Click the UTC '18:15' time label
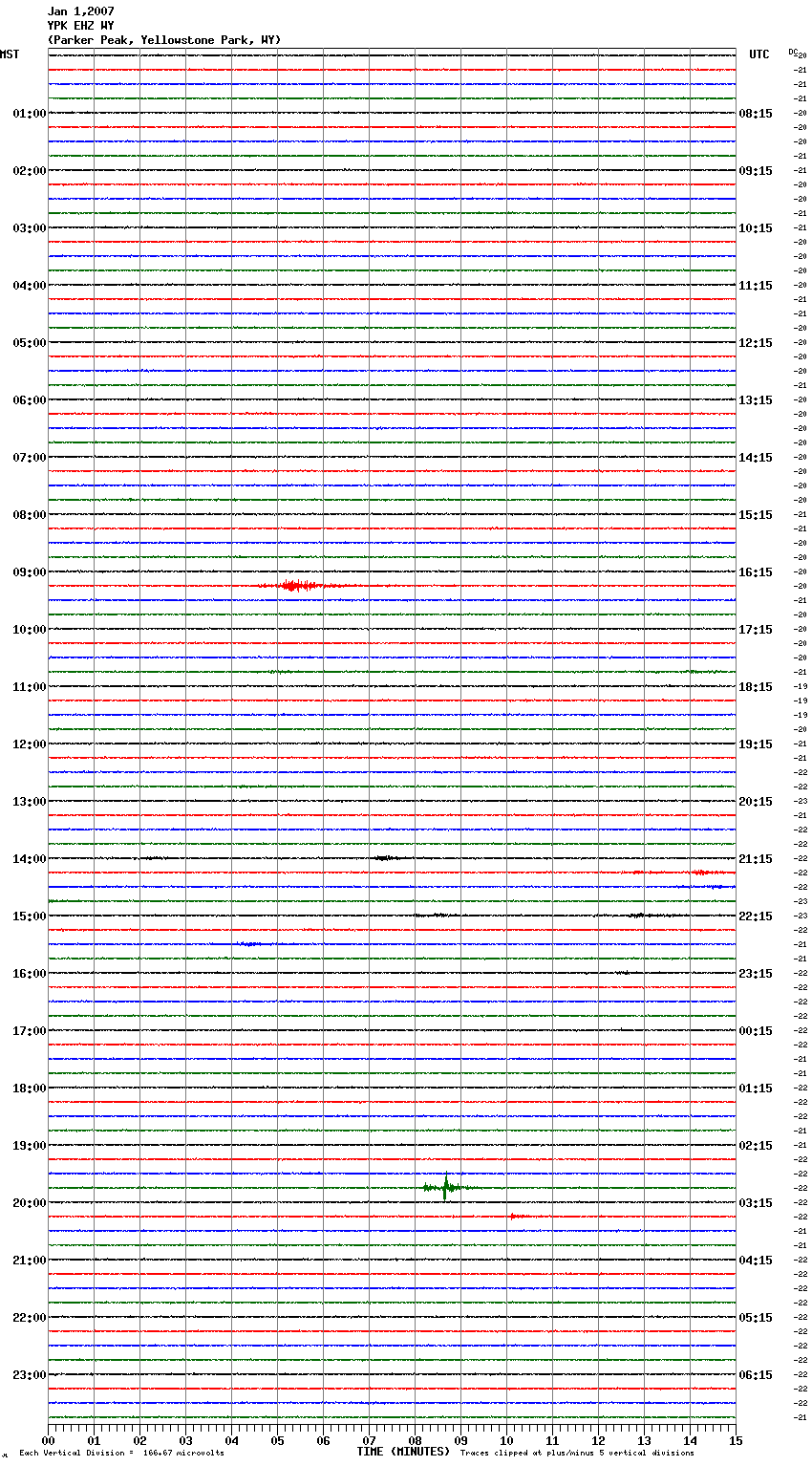Viewport: 812px width, 1466px height. (x=756, y=687)
